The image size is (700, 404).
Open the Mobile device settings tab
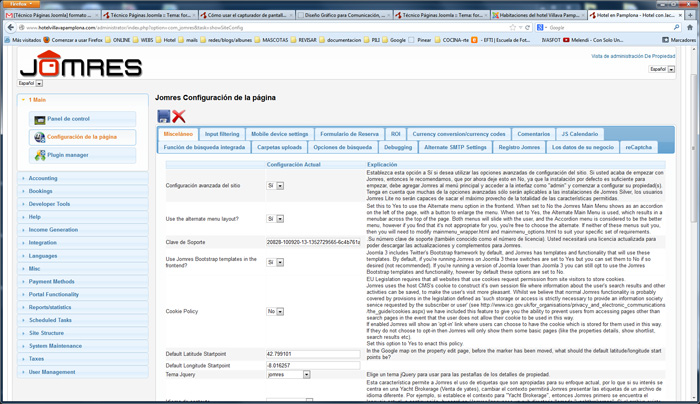coord(279,134)
